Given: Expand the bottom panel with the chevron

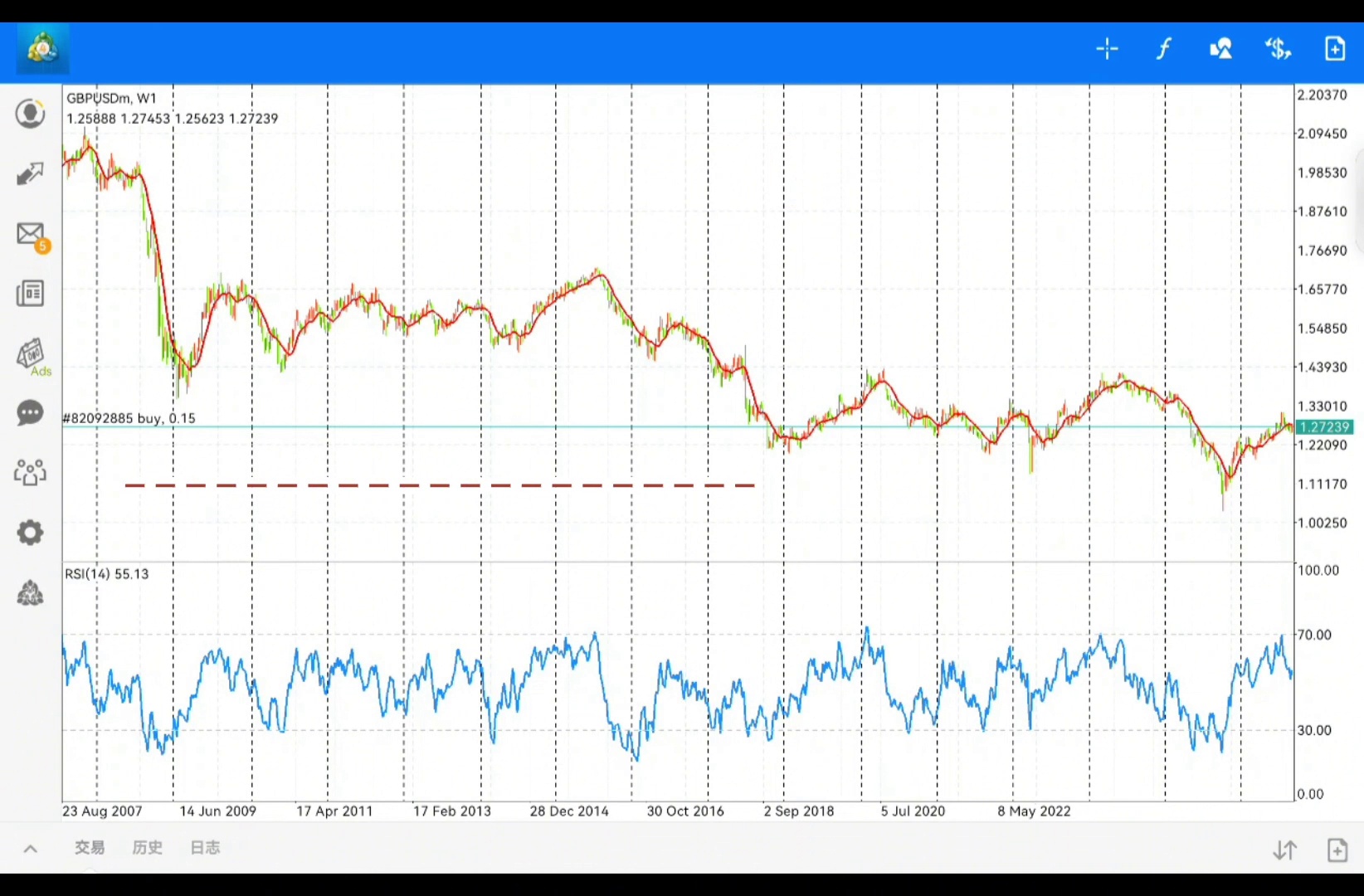Looking at the screenshot, I should point(31,849).
